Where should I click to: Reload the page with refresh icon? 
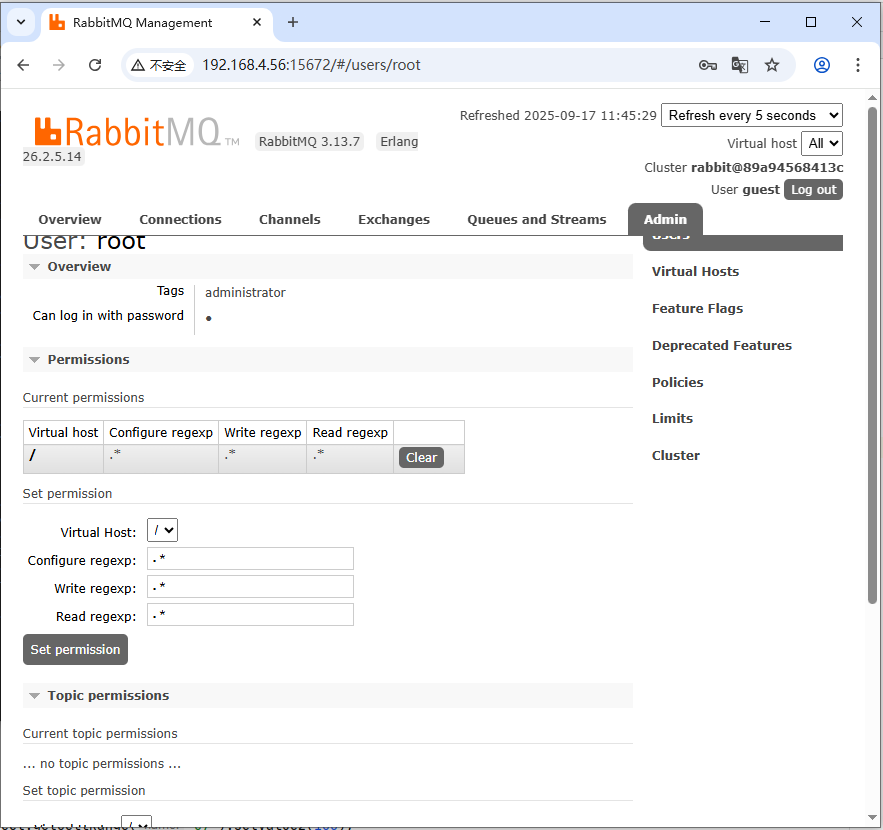(95, 65)
